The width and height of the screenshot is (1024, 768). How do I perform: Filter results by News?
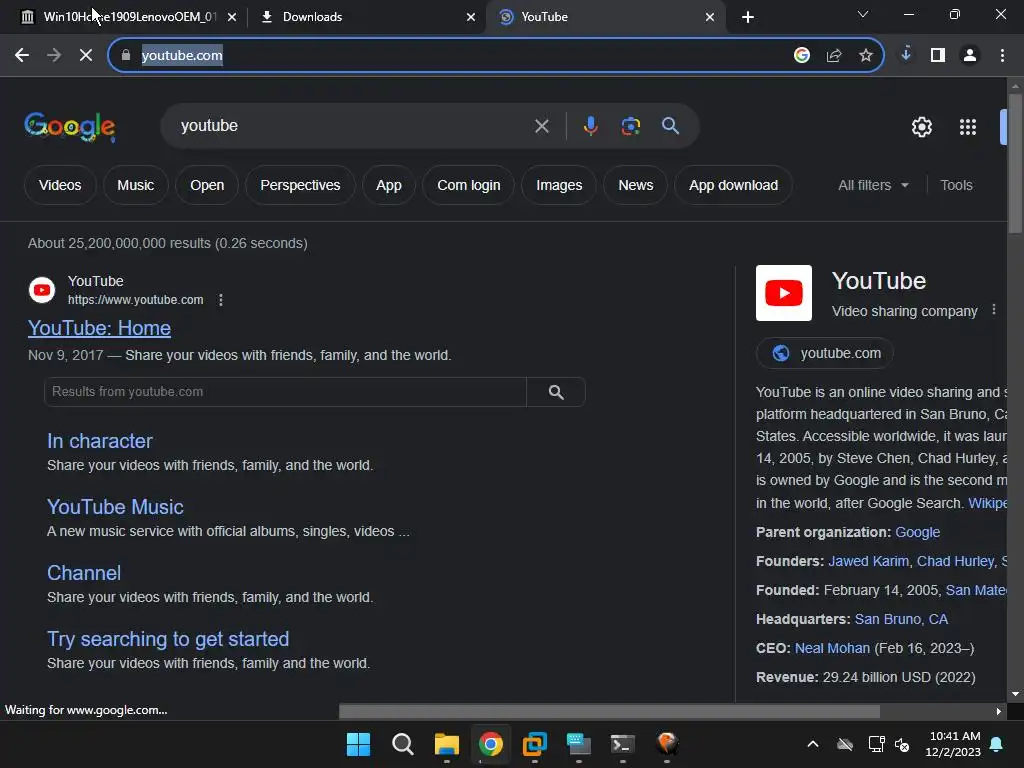click(x=636, y=185)
